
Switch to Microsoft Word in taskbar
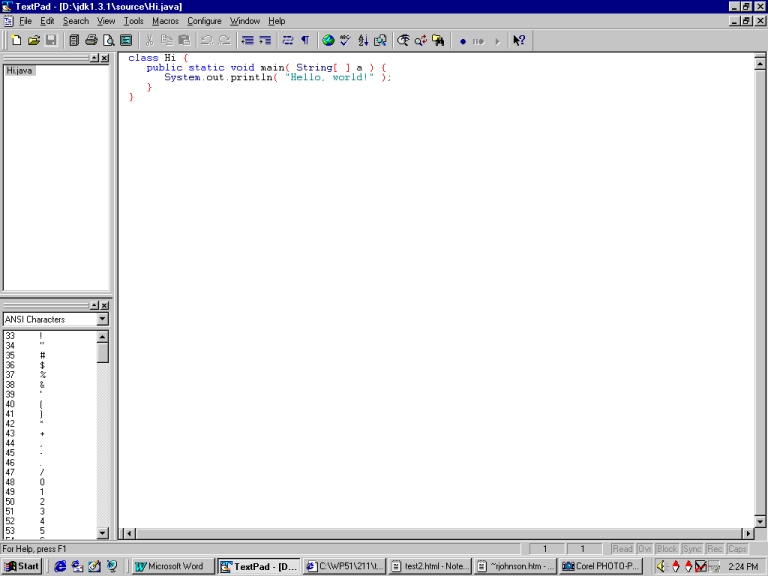point(173,566)
